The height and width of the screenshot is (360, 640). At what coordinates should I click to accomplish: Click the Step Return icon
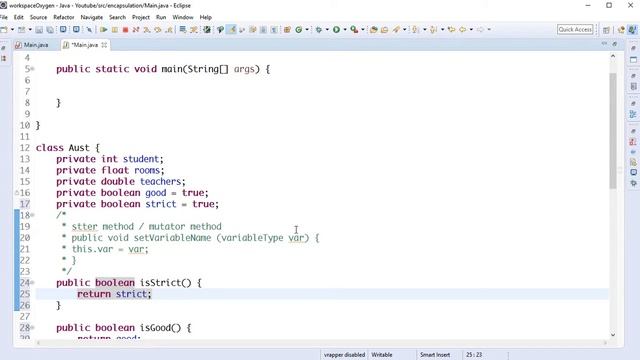point(169,29)
